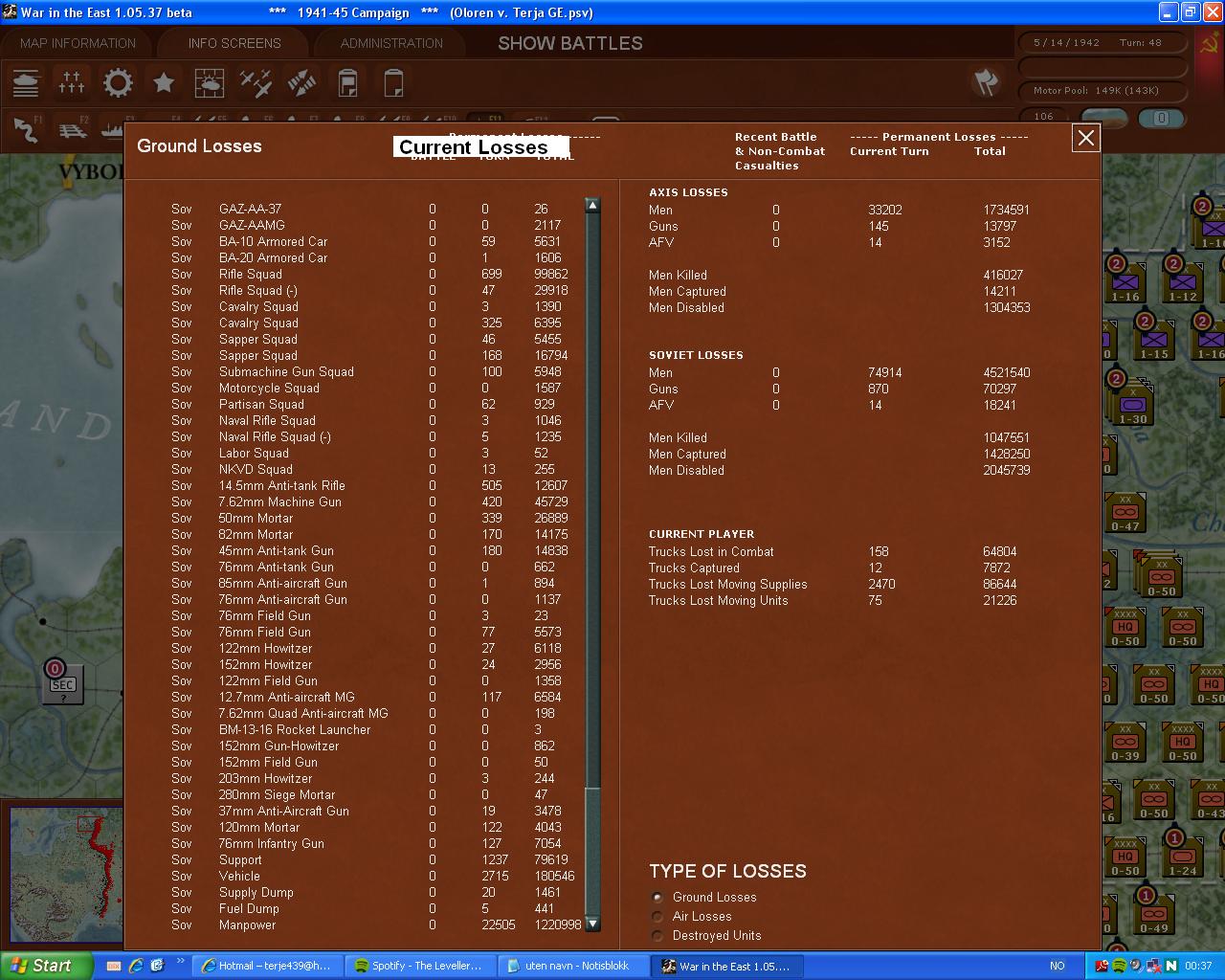Click the NO language indicator
The image size is (1225, 980).
(x=1058, y=966)
